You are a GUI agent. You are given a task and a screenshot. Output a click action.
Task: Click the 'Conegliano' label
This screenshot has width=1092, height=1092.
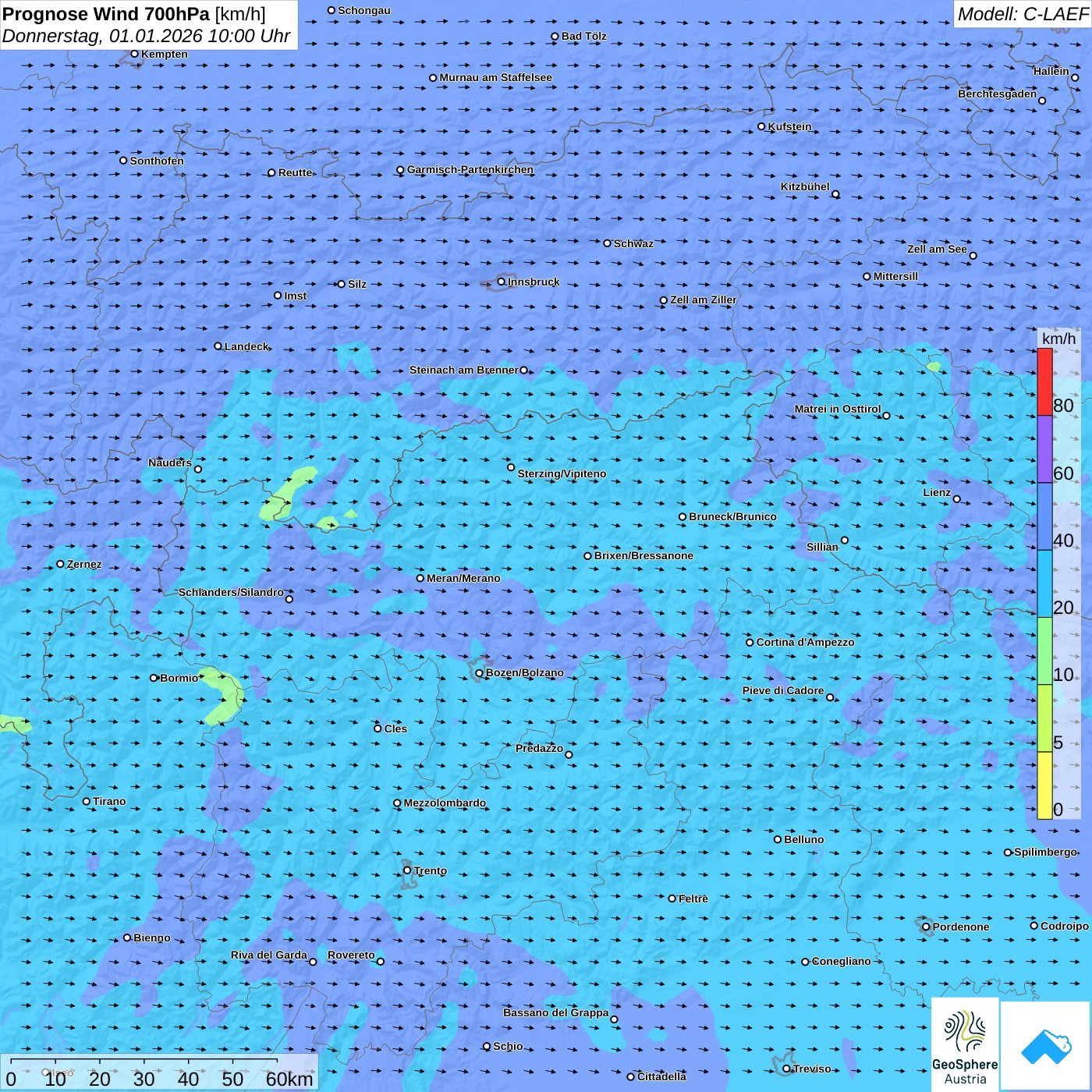click(x=841, y=961)
